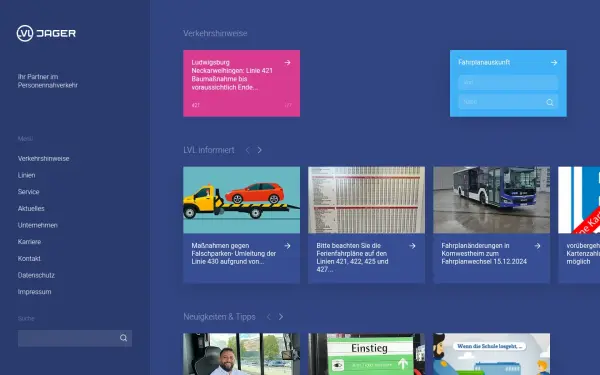
Task: Click the tow truck illustration thumbnail
Action: 241,200
